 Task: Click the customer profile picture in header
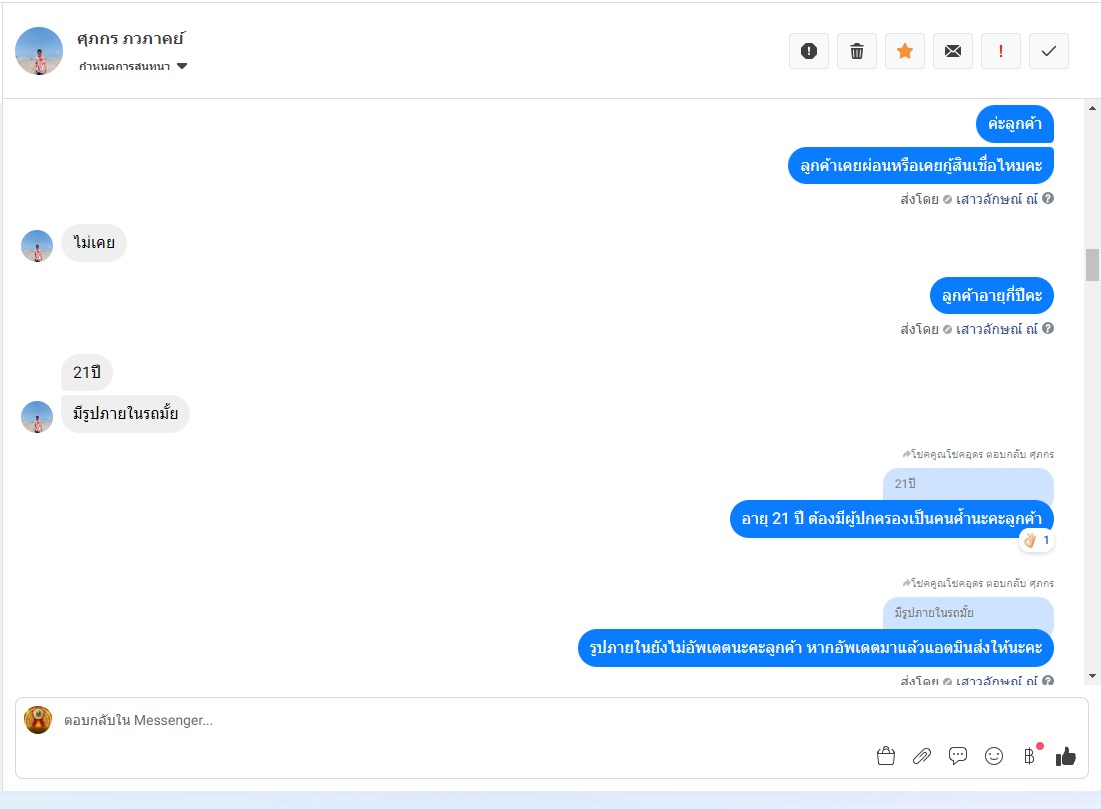pos(39,51)
